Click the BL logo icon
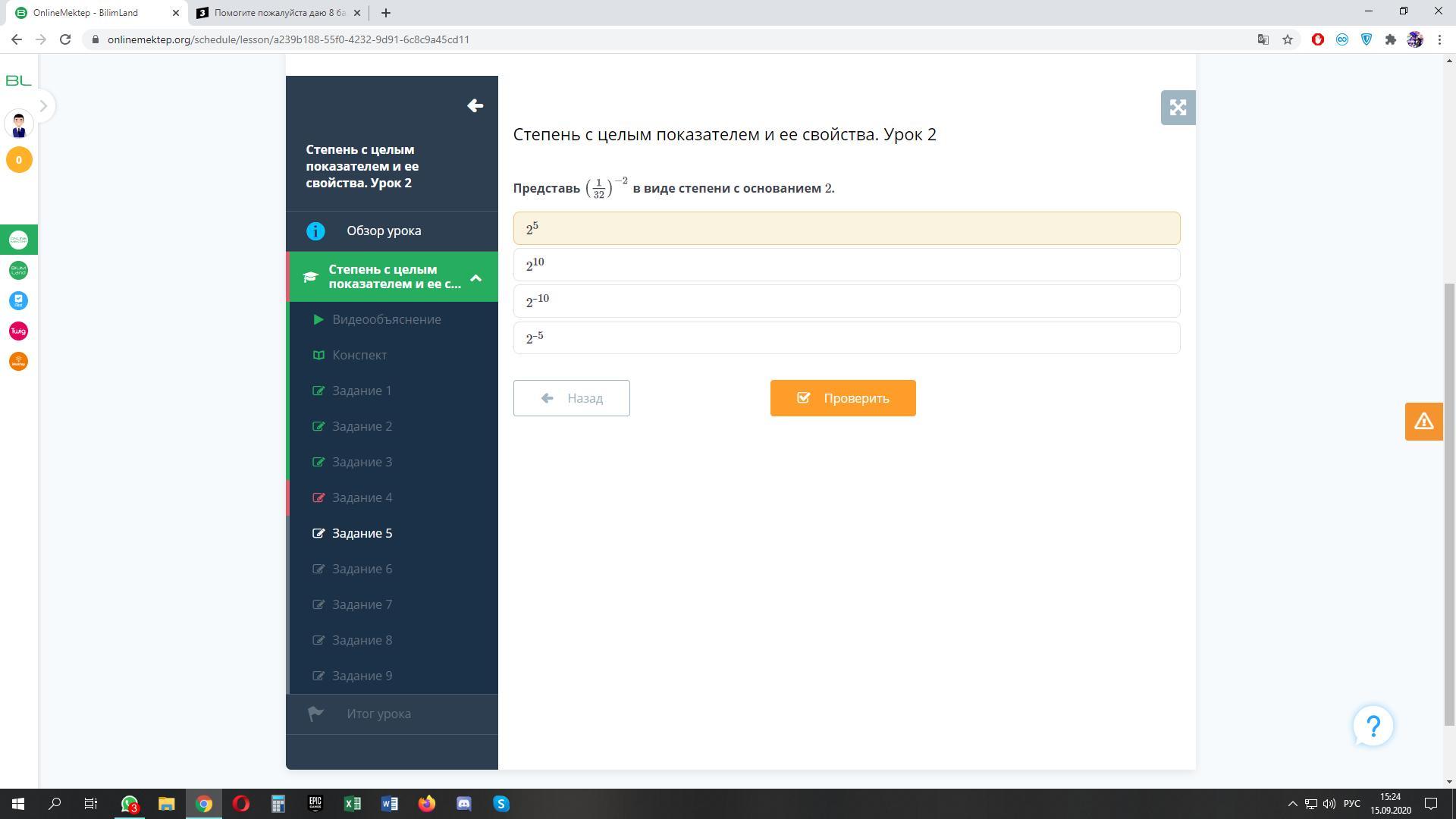1456x819 pixels. 18,80
